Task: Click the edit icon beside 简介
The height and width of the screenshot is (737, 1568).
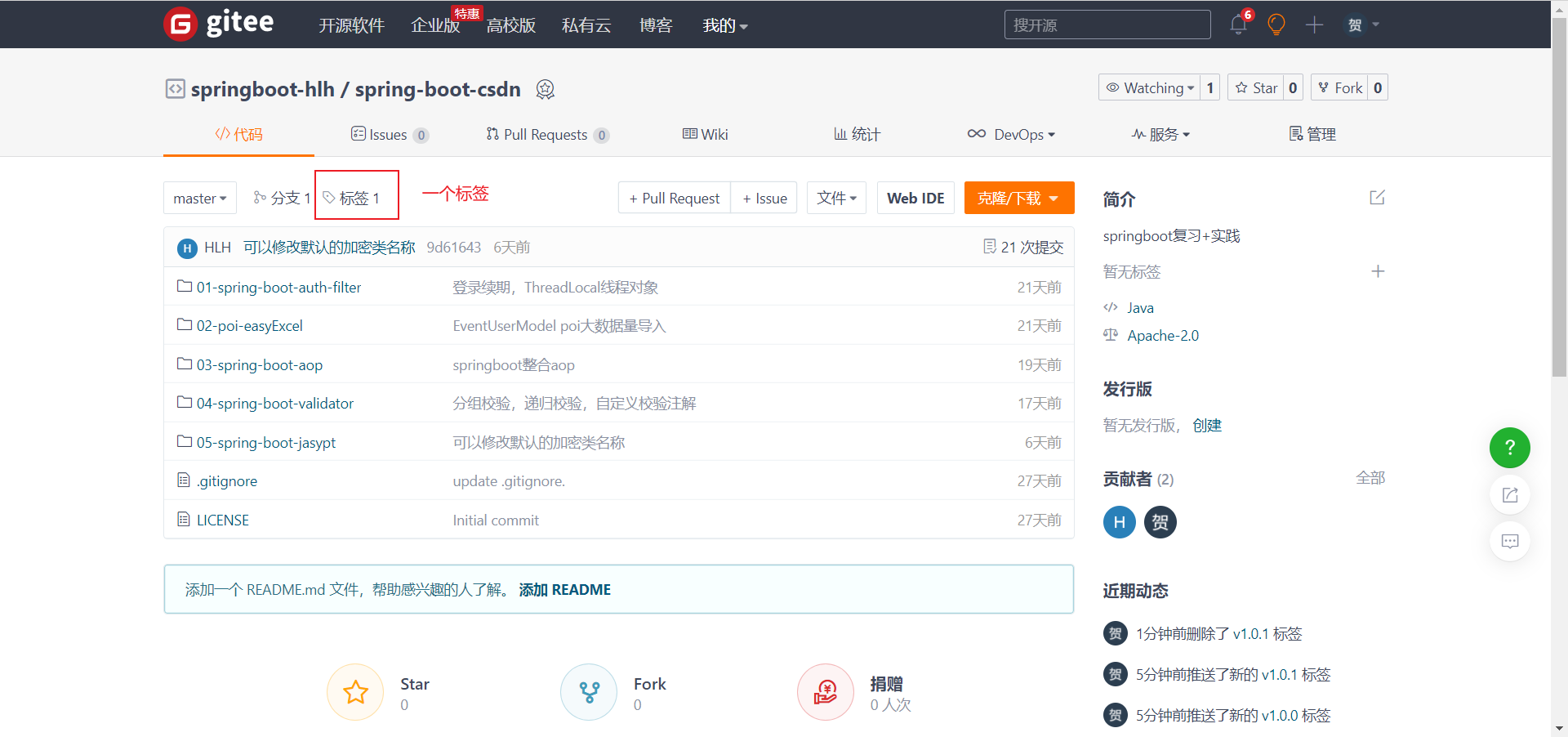Action: coord(1377,198)
